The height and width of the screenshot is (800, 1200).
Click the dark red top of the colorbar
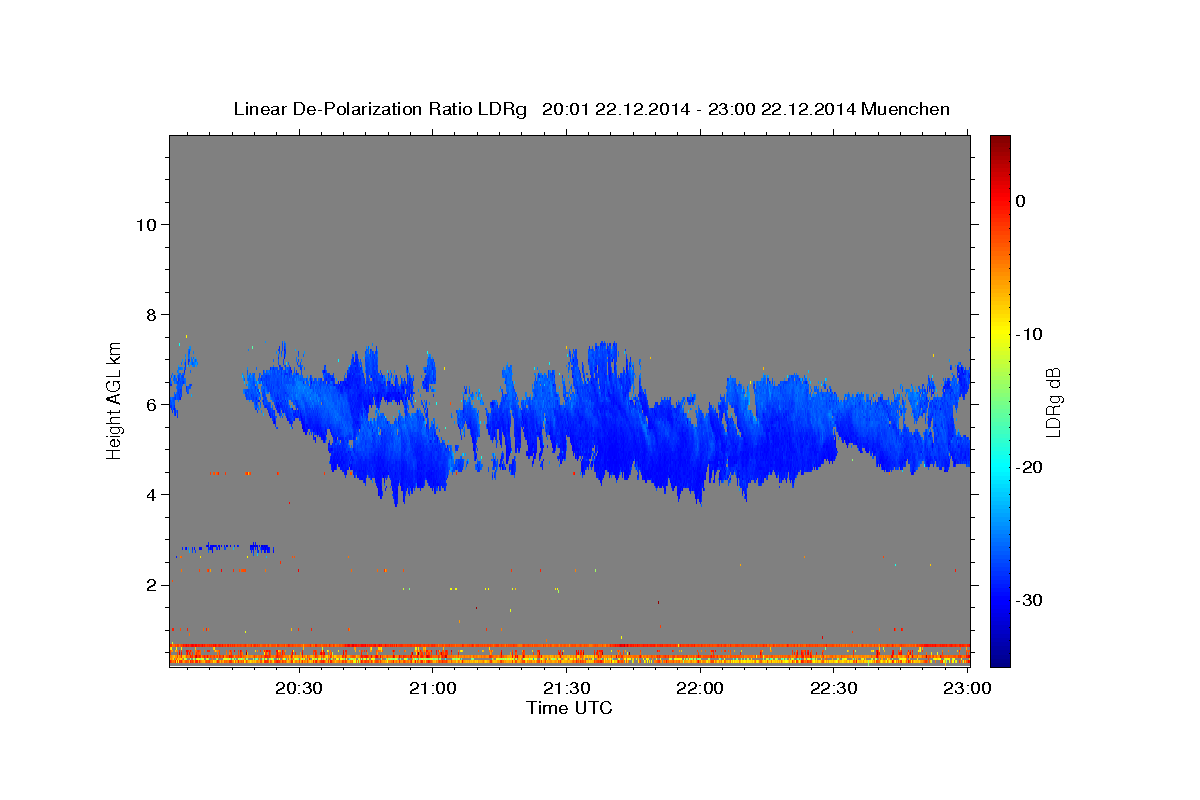click(x=1000, y=145)
